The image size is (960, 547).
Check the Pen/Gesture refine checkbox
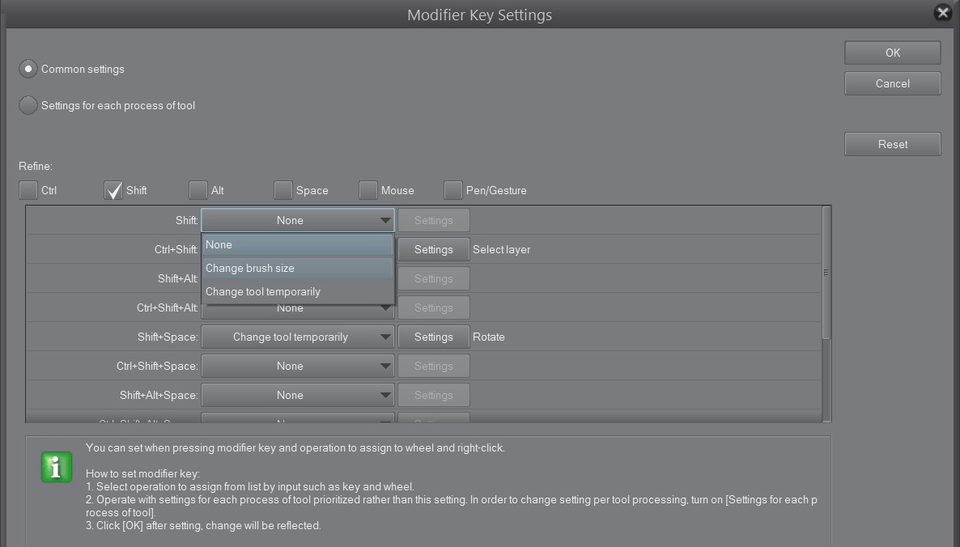click(x=453, y=190)
